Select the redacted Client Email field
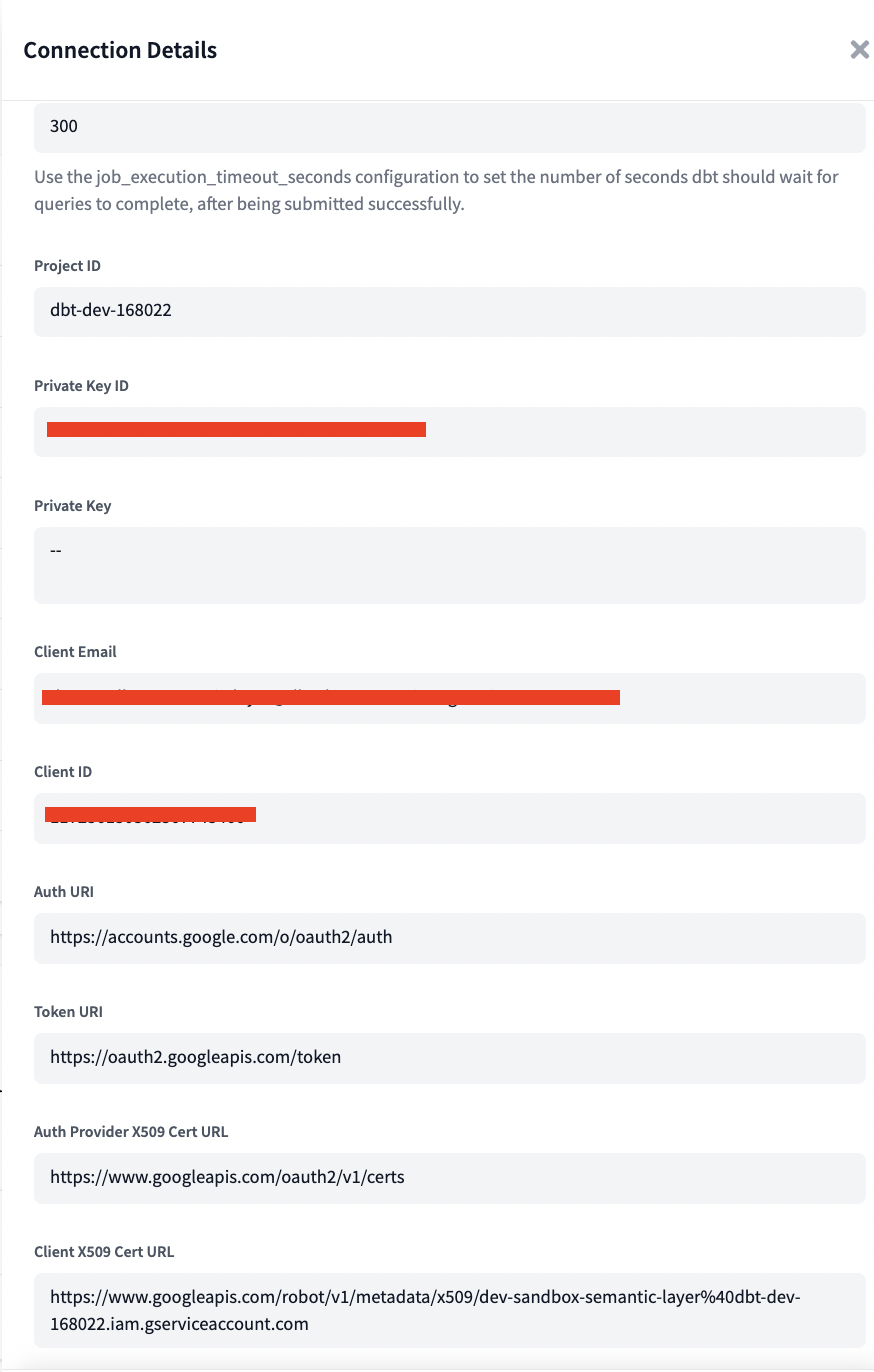874x1372 pixels. click(450, 697)
